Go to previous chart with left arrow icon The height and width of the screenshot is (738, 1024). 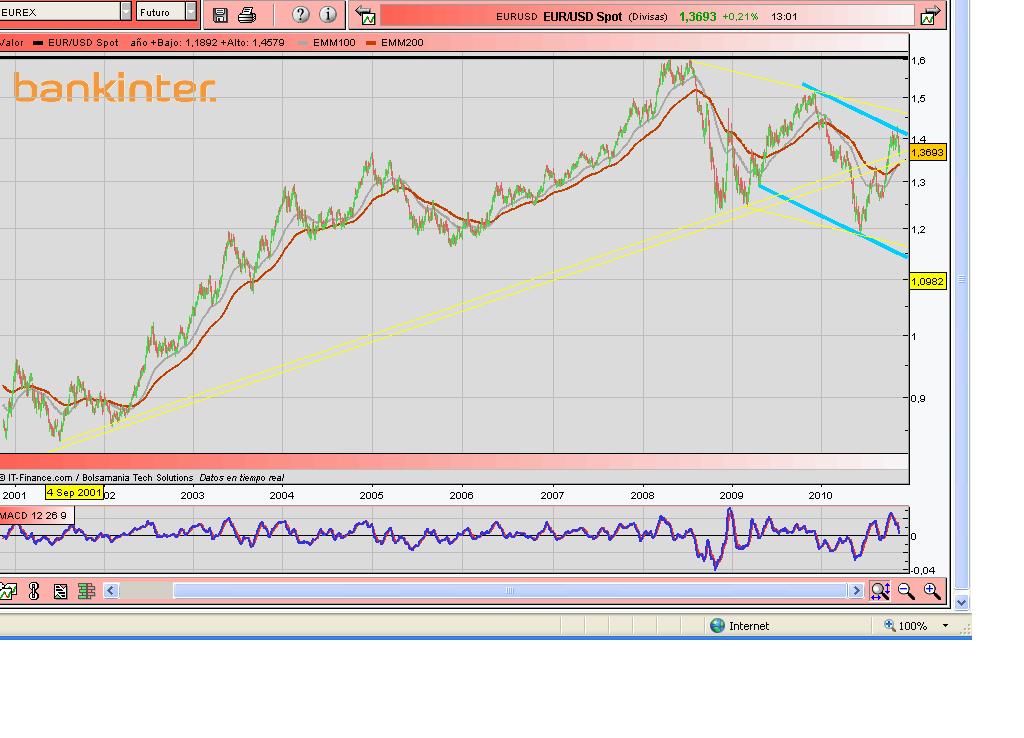click(x=367, y=16)
